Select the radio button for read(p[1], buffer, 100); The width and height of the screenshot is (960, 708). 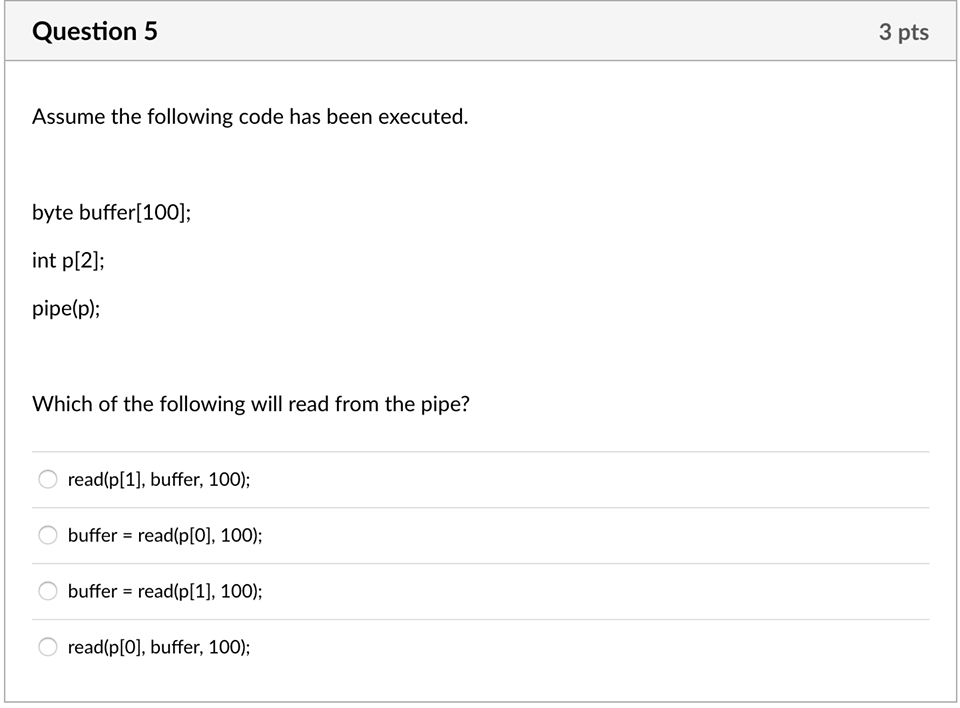point(48,480)
